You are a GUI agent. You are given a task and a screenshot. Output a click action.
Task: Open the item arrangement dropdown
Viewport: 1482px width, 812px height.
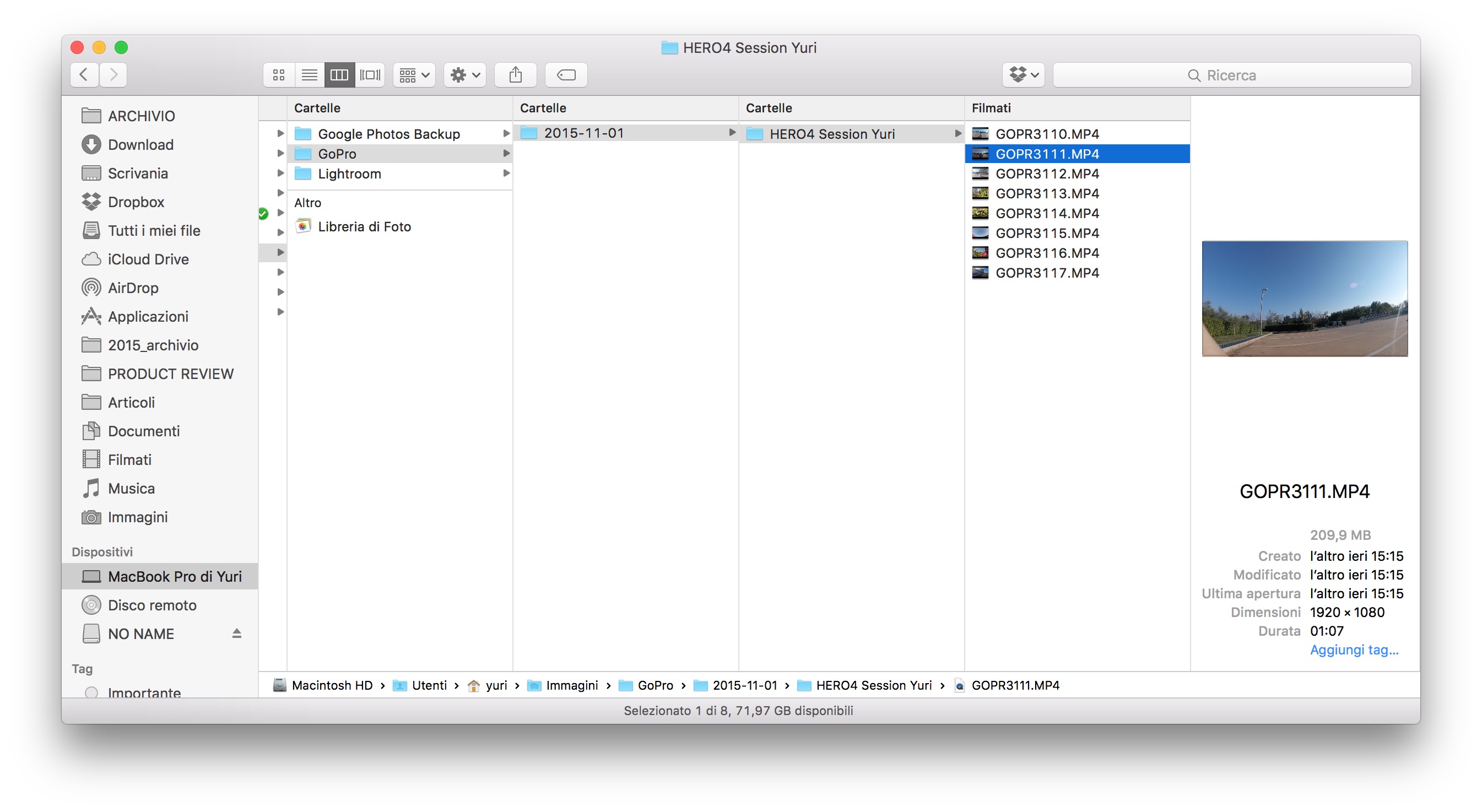(x=414, y=75)
